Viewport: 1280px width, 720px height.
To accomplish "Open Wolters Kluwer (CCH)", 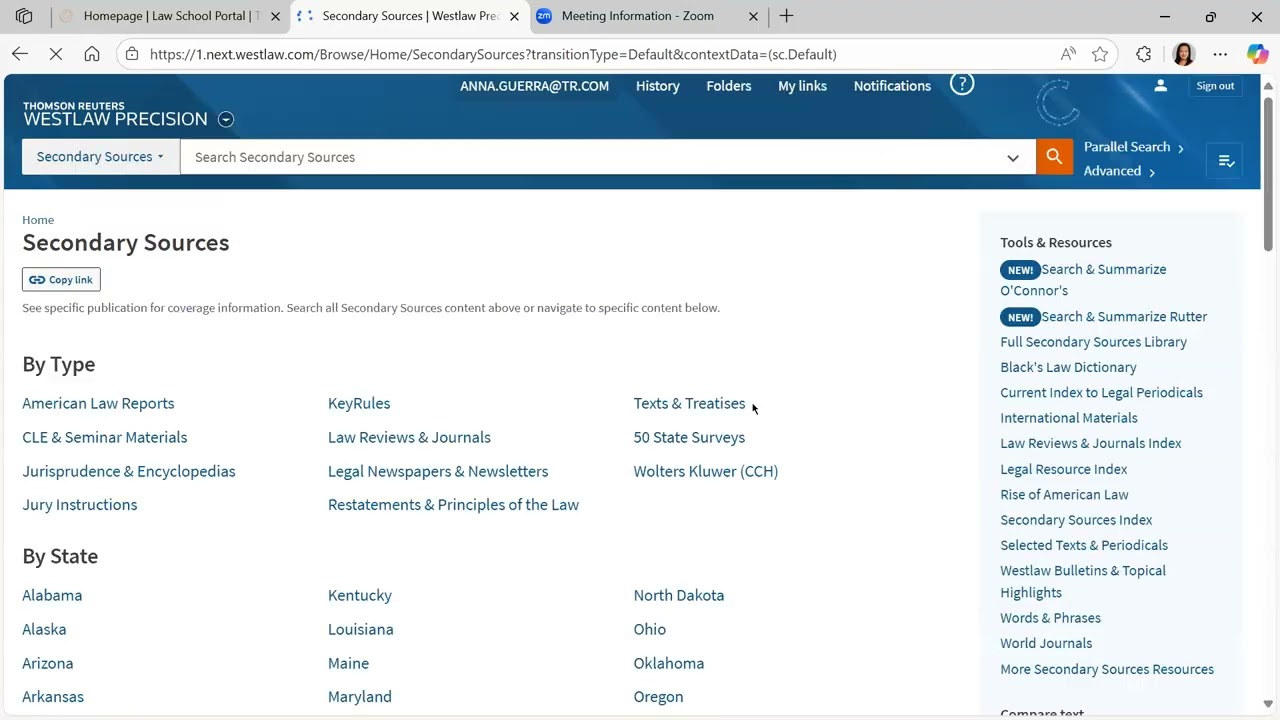I will tap(705, 471).
